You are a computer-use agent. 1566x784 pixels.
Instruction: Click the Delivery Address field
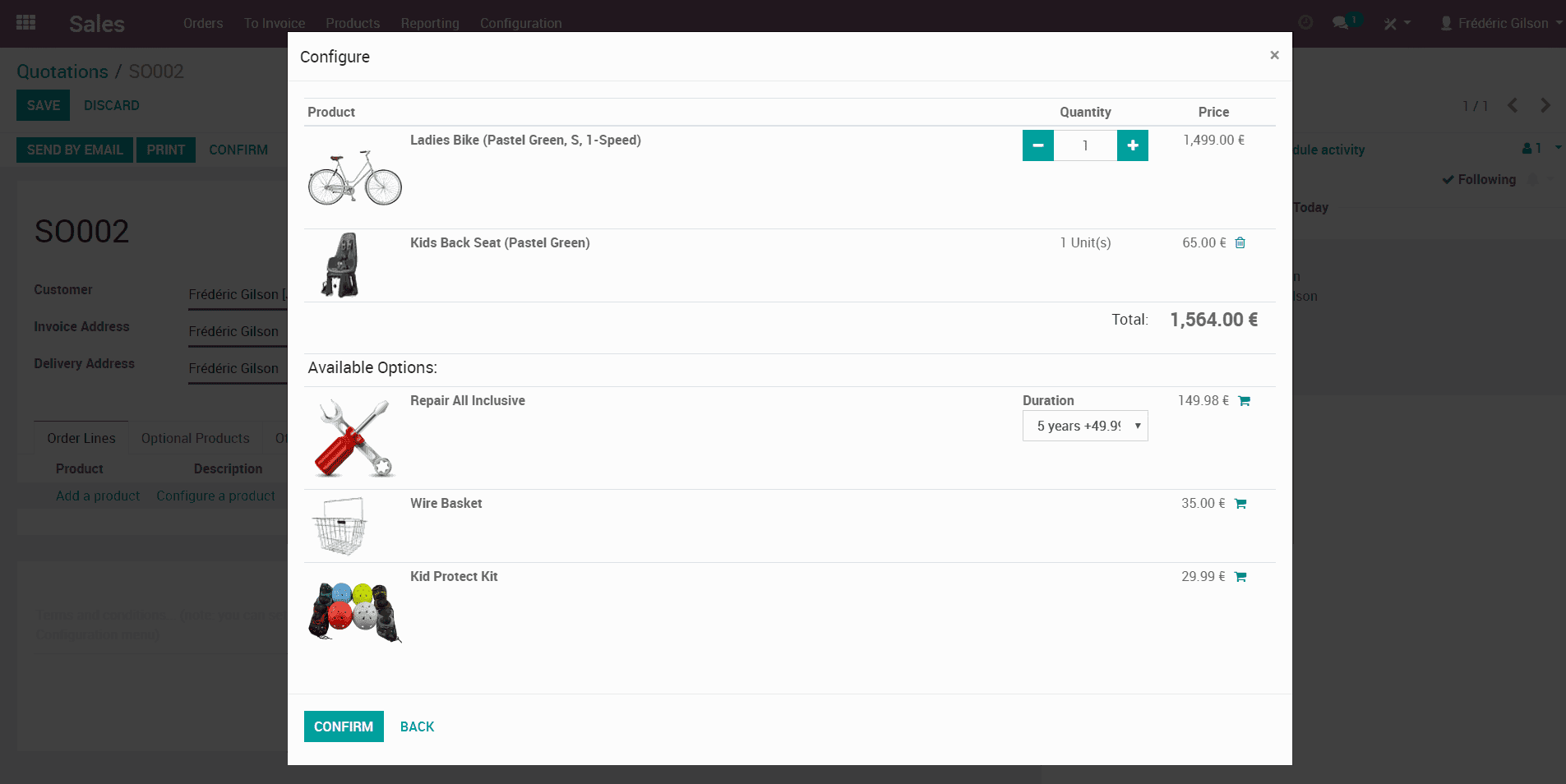[x=238, y=368]
